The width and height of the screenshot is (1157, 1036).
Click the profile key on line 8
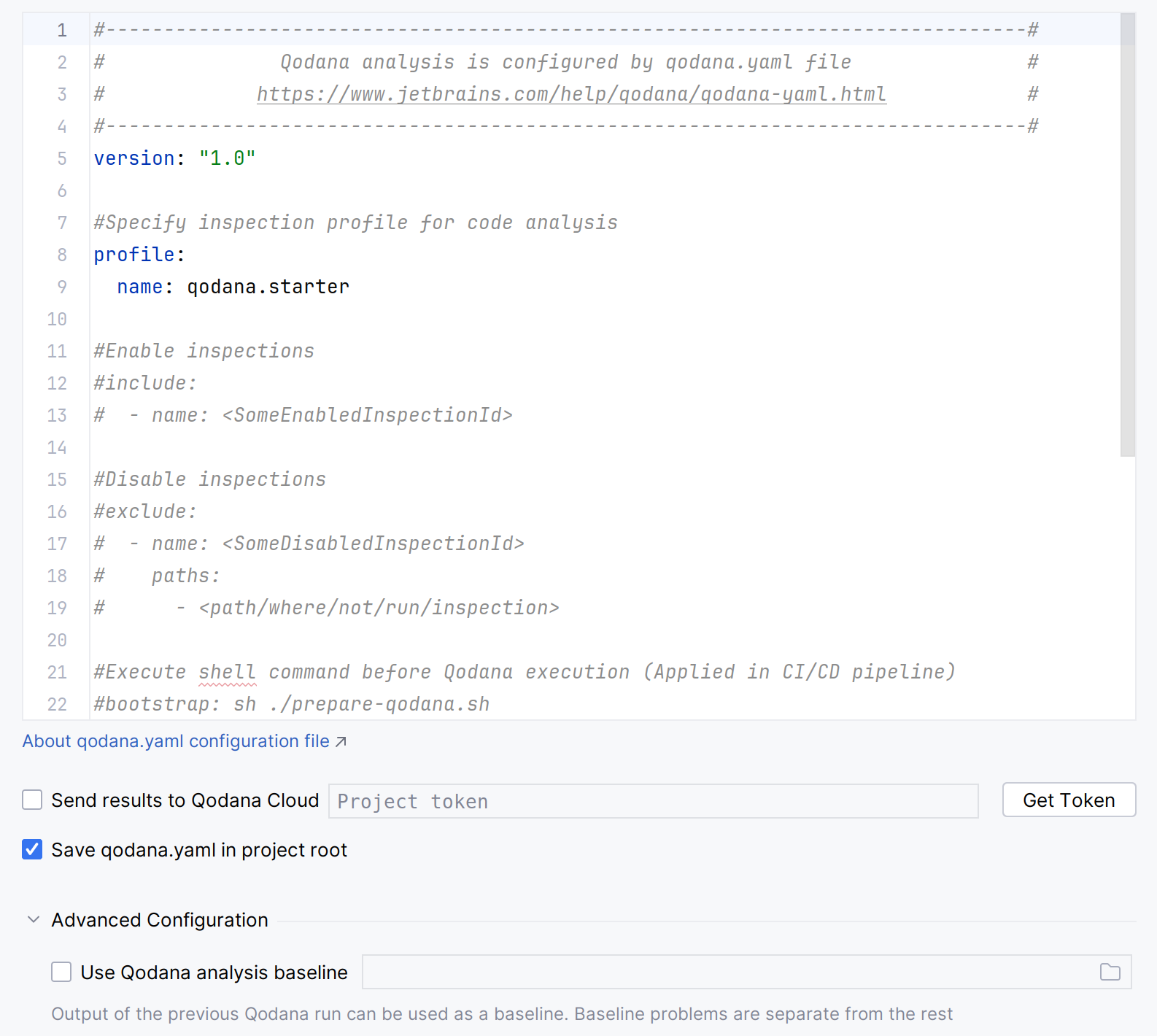click(x=134, y=255)
